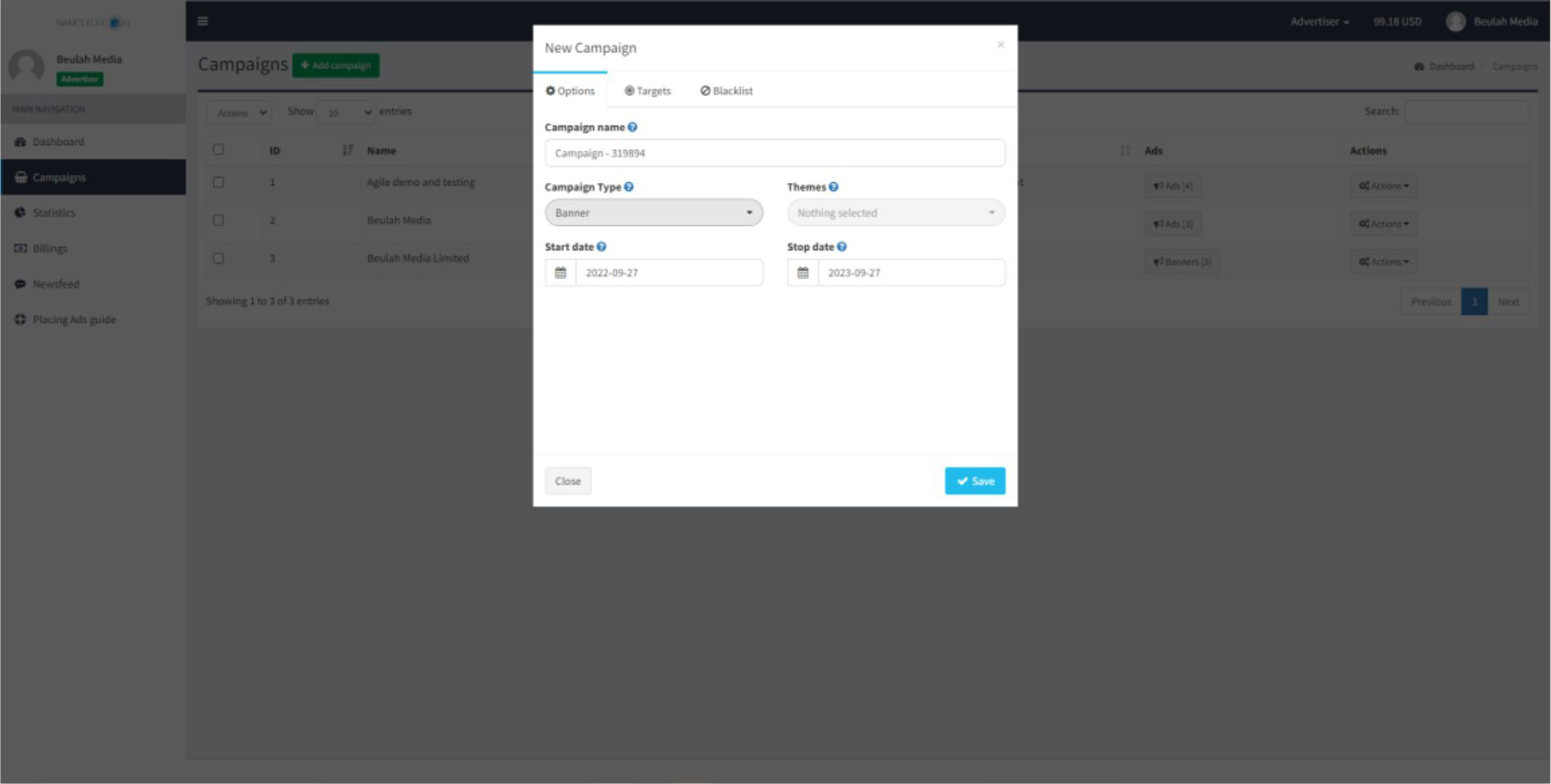This screenshot has width=1551, height=784.
Task: Click the hamburger menu icon in top bar
Action: tap(203, 22)
